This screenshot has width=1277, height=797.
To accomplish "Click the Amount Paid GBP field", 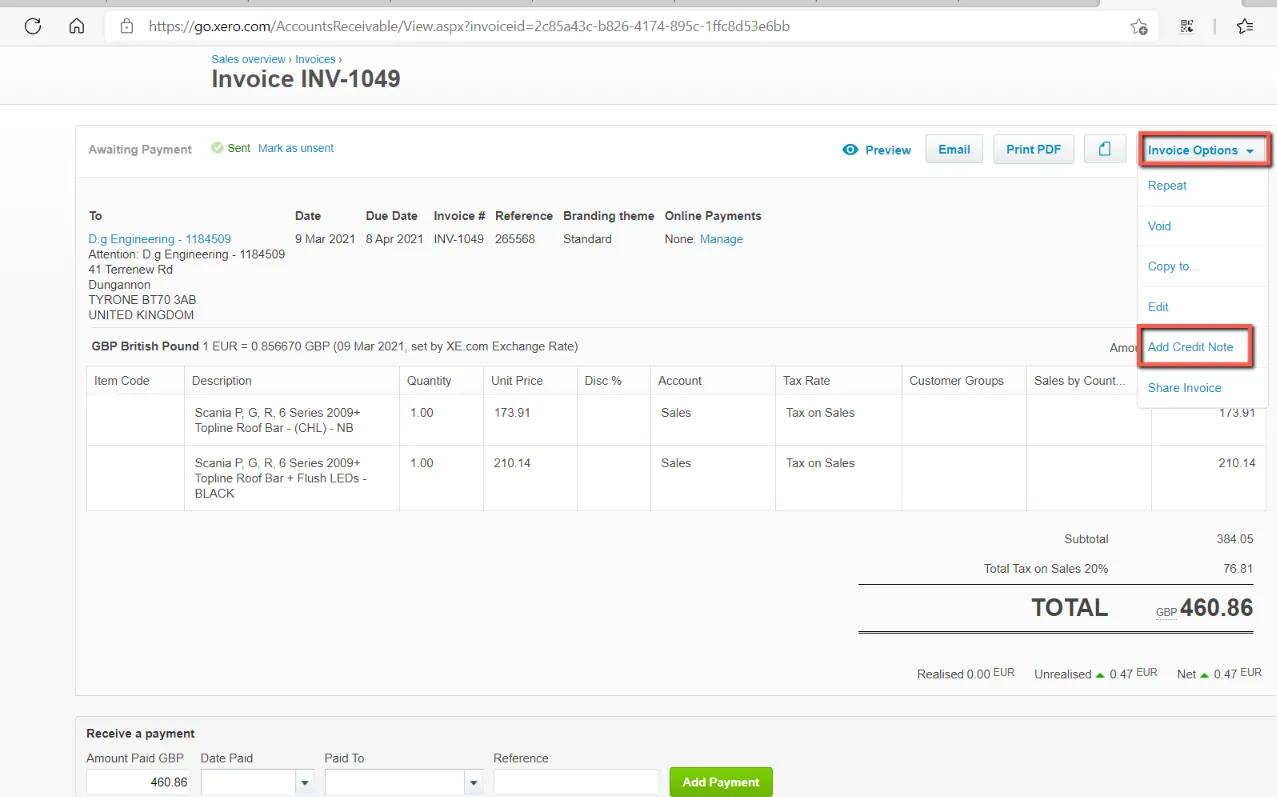I will click(138, 782).
